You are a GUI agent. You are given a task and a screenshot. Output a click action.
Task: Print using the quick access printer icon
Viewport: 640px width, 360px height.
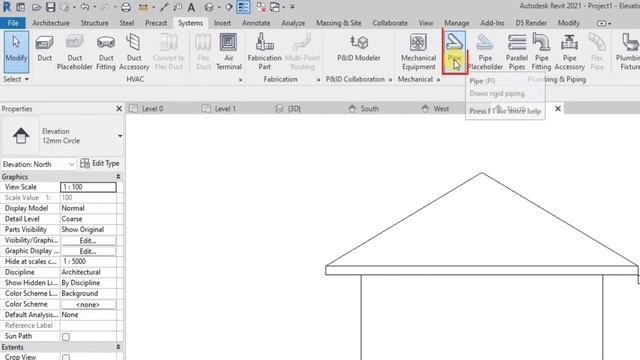(126, 7)
